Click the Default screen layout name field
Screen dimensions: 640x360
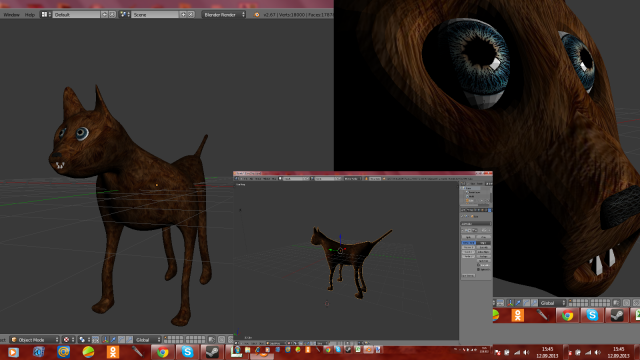77,15
